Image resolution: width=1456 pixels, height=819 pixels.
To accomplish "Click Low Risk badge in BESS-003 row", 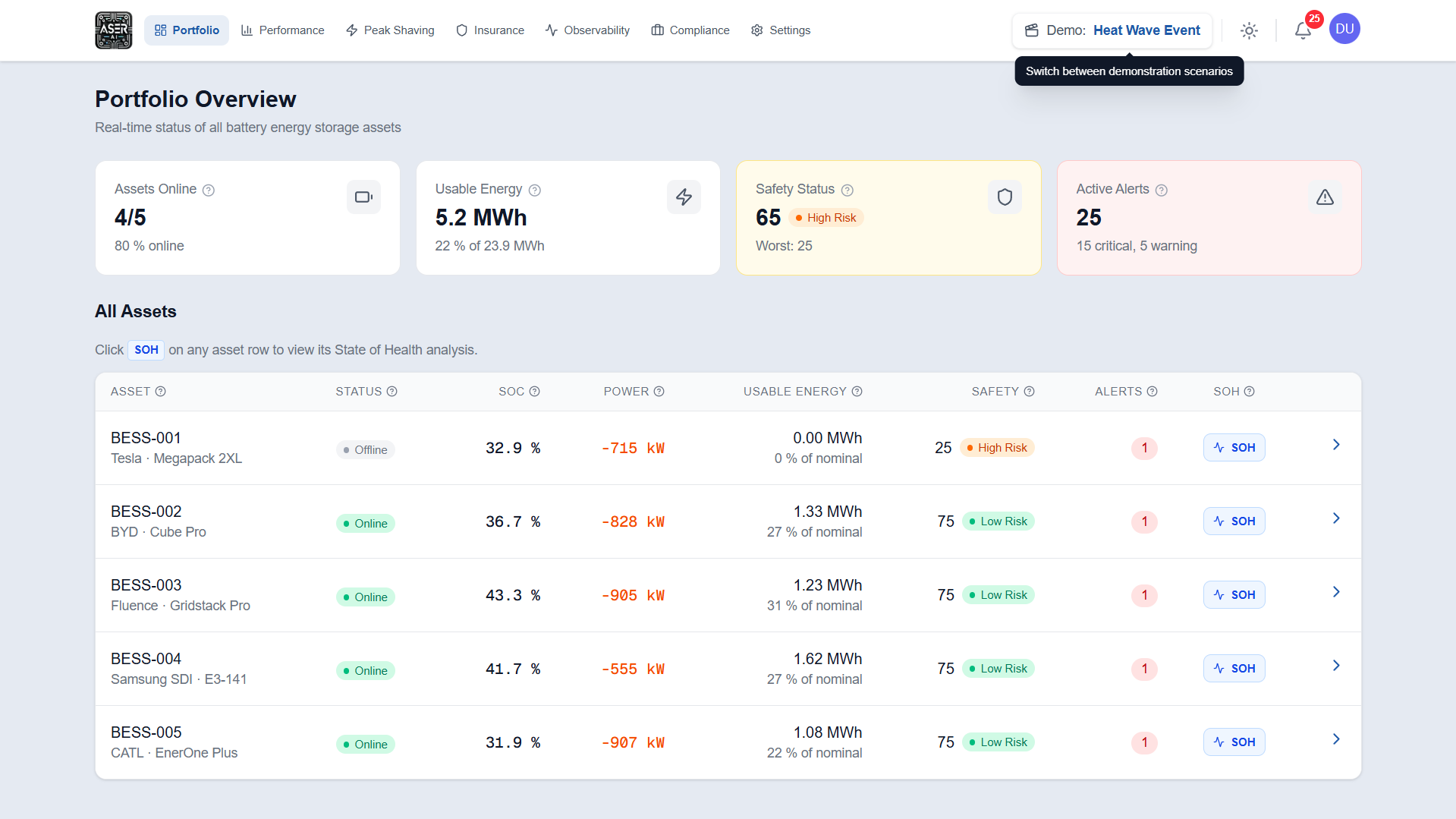I will point(998,595).
